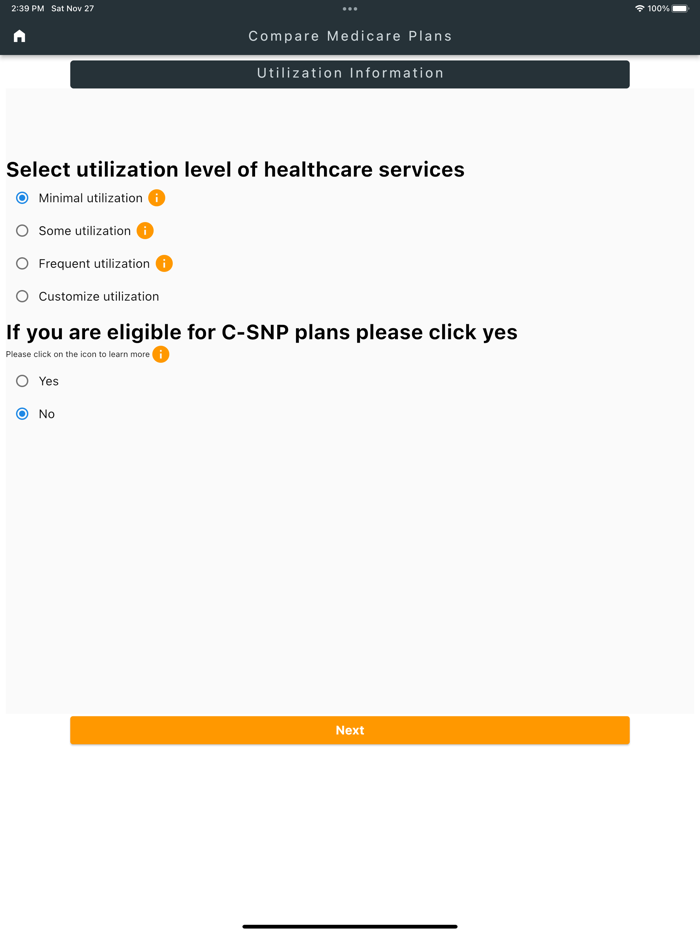Click the learn more helper text
Screen dimensions: 700x934
[75, 354]
